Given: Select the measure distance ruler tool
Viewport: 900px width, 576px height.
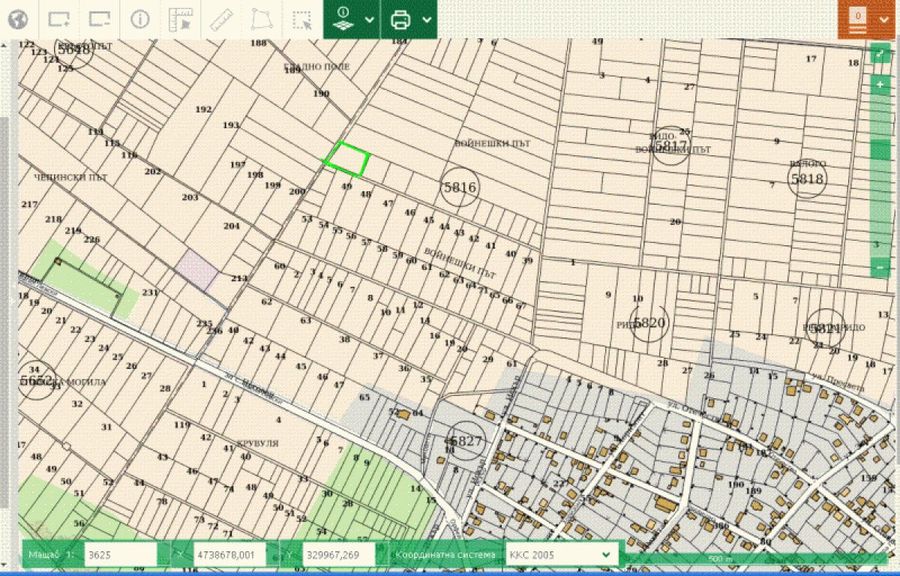Looking at the screenshot, I should (x=221, y=19).
